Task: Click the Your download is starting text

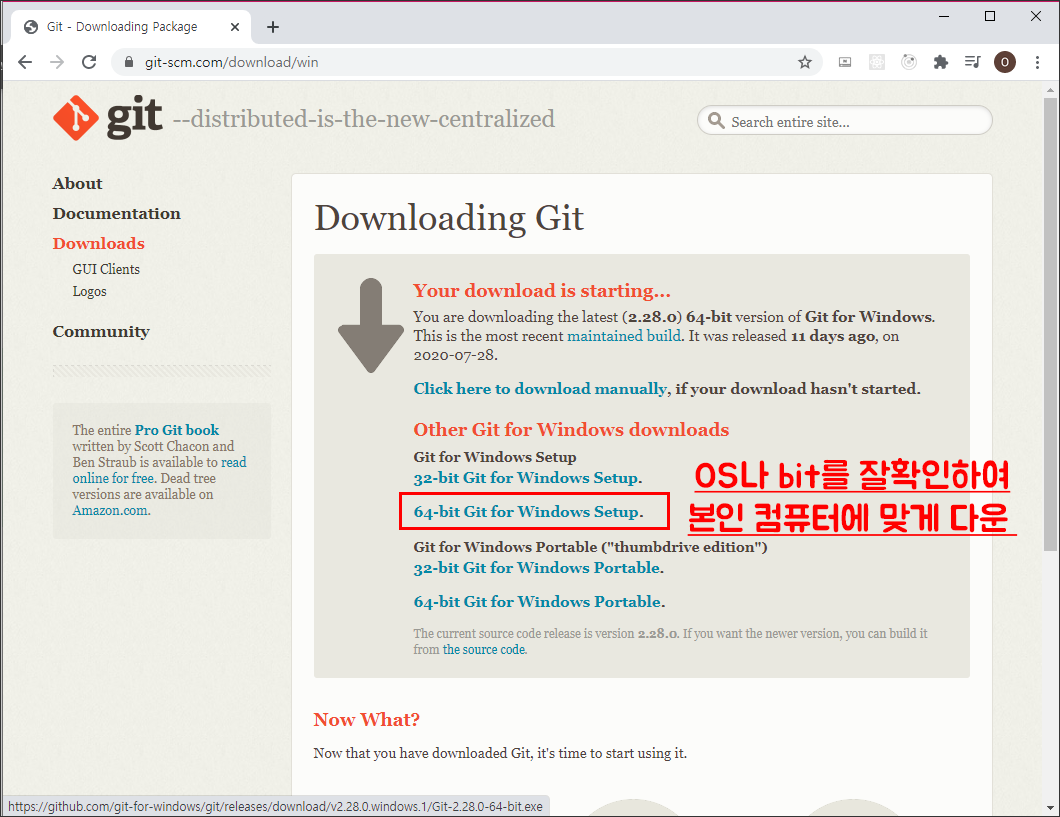Action: click(x=542, y=291)
